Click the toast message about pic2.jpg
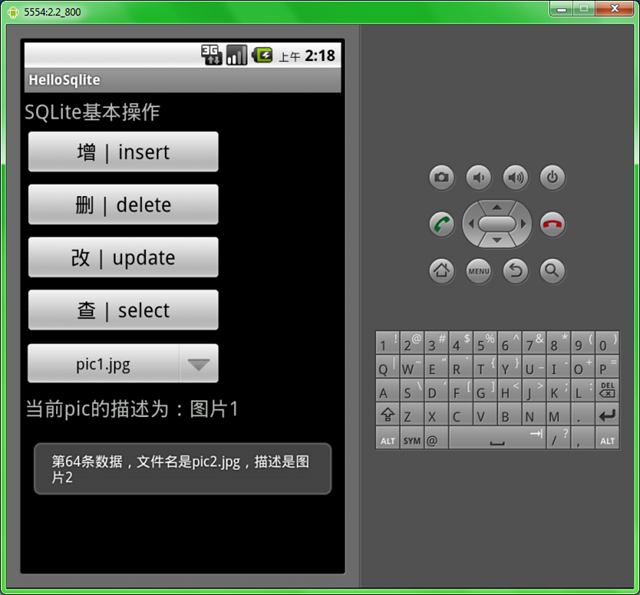The height and width of the screenshot is (595, 640). [x=182, y=469]
